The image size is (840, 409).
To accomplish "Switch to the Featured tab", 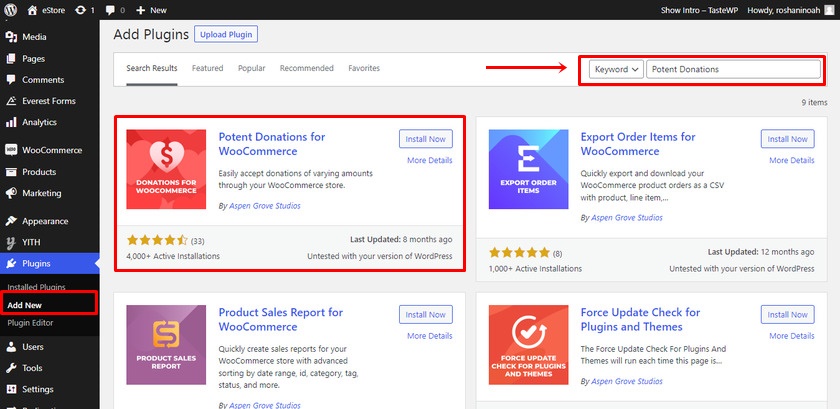I will click(x=207, y=68).
